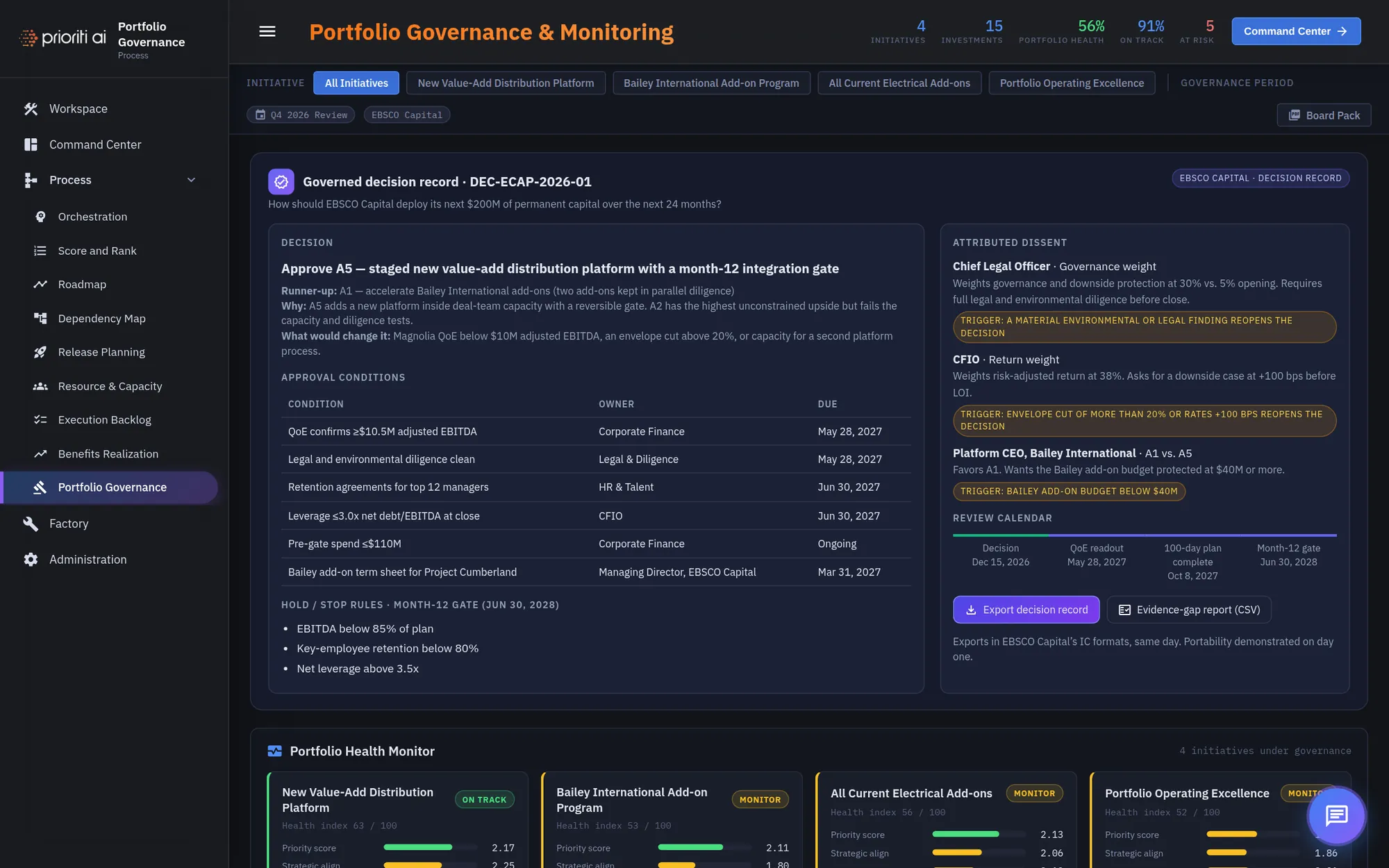Click the Workspace tools icon

click(x=31, y=109)
